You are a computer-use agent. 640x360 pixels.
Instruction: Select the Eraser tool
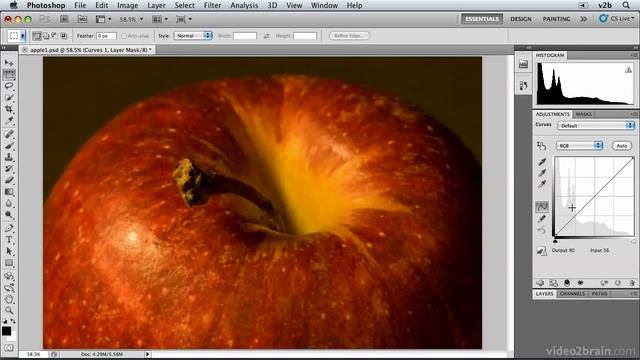[x=9, y=180]
